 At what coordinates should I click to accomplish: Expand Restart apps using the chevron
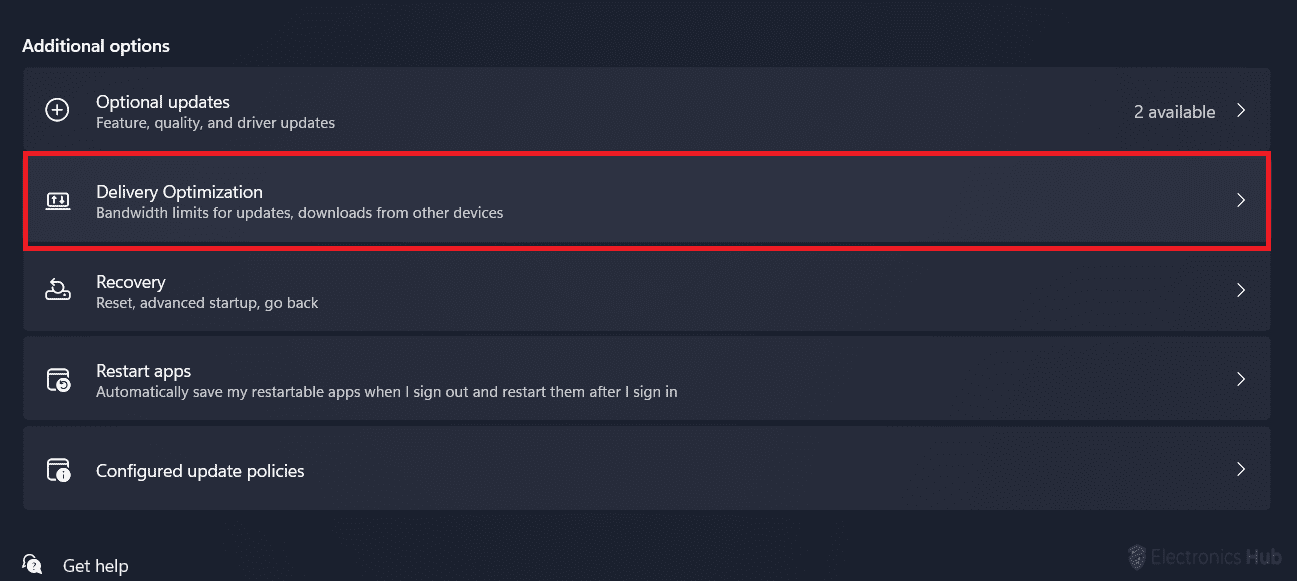click(x=1241, y=380)
